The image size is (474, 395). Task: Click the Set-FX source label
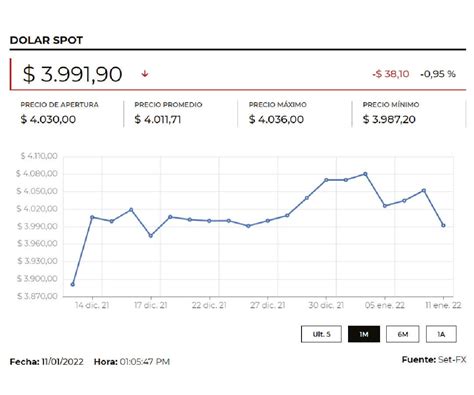pos(452,360)
